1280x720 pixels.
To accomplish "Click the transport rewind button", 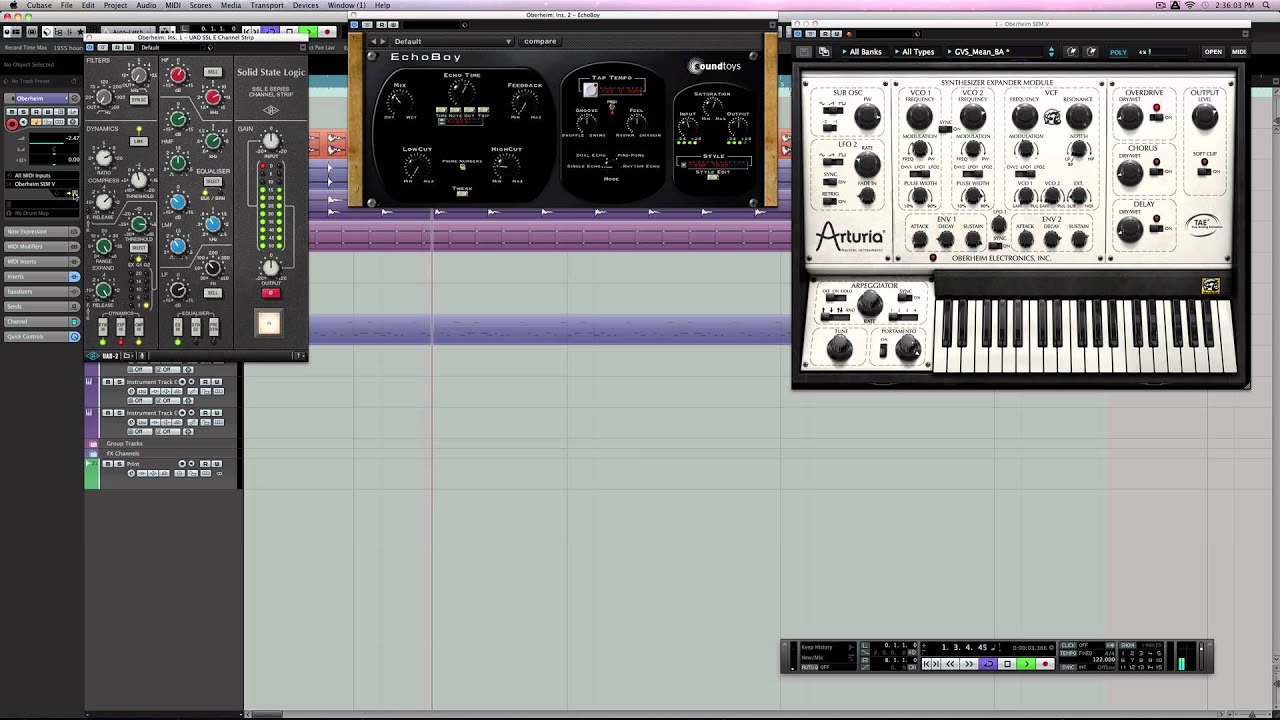I will click(950, 664).
